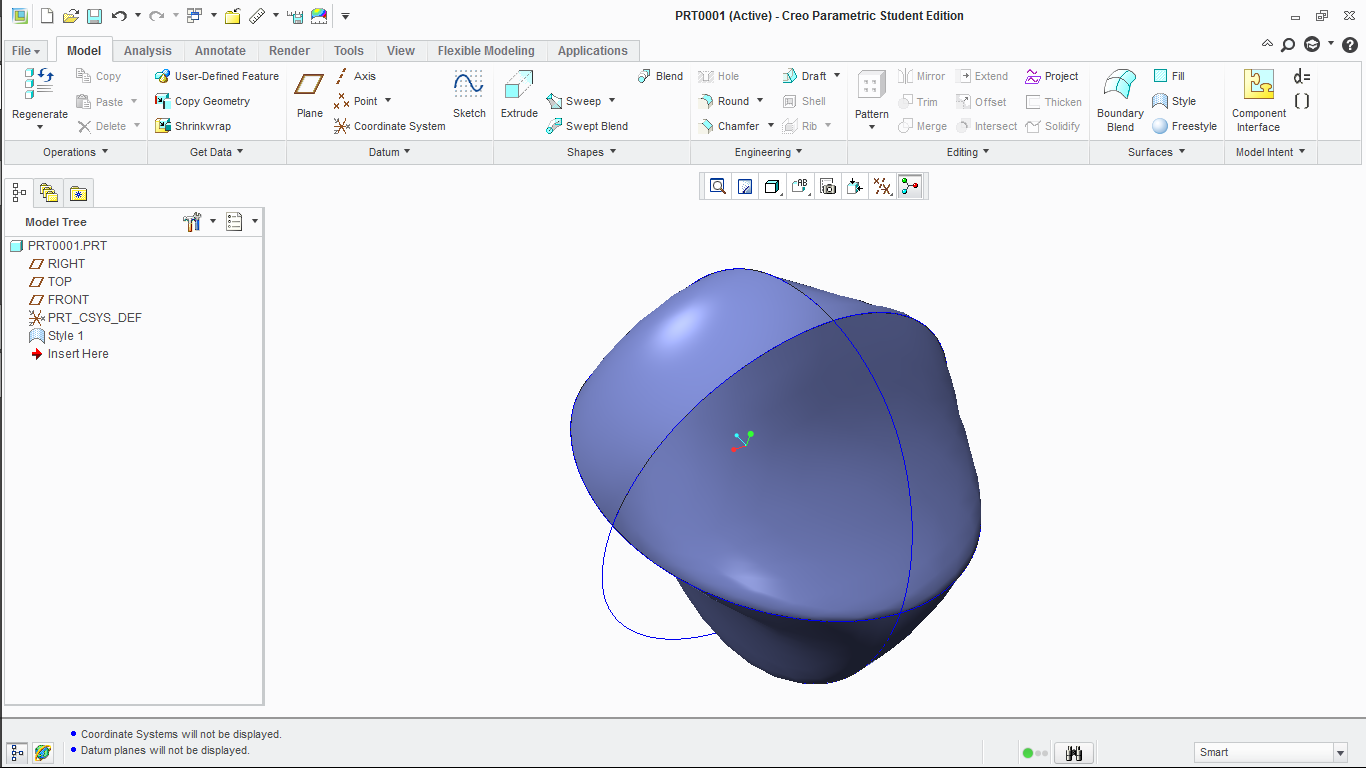Image resolution: width=1366 pixels, height=768 pixels.
Task: Open the Component Interface tool
Action: point(1259,100)
